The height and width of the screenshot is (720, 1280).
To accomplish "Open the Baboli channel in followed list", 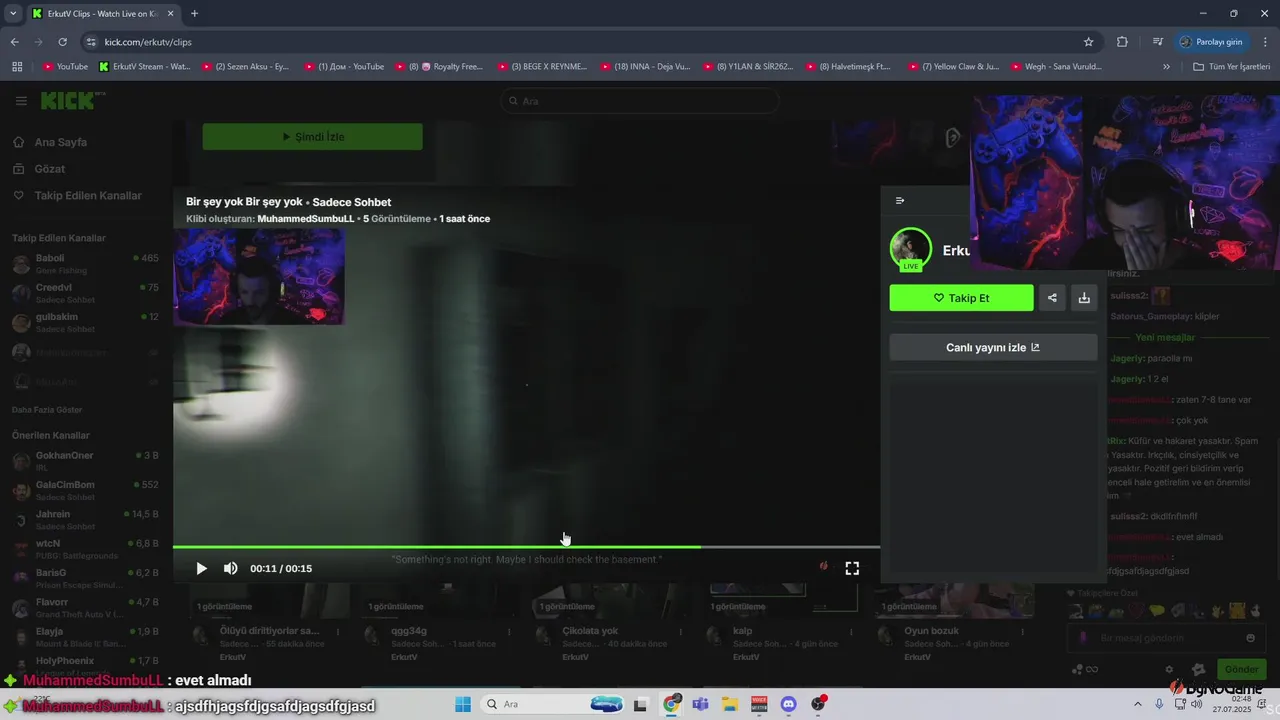I will tap(85, 263).
